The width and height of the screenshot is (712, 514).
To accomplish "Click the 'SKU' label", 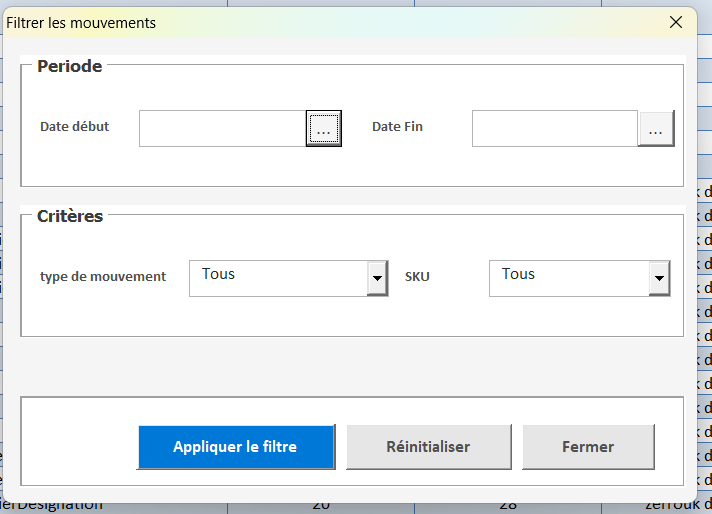I will pyautogui.click(x=417, y=276).
